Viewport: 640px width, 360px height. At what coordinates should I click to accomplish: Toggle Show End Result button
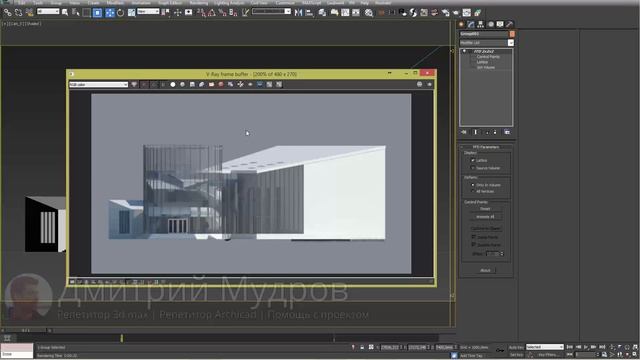click(x=475, y=132)
